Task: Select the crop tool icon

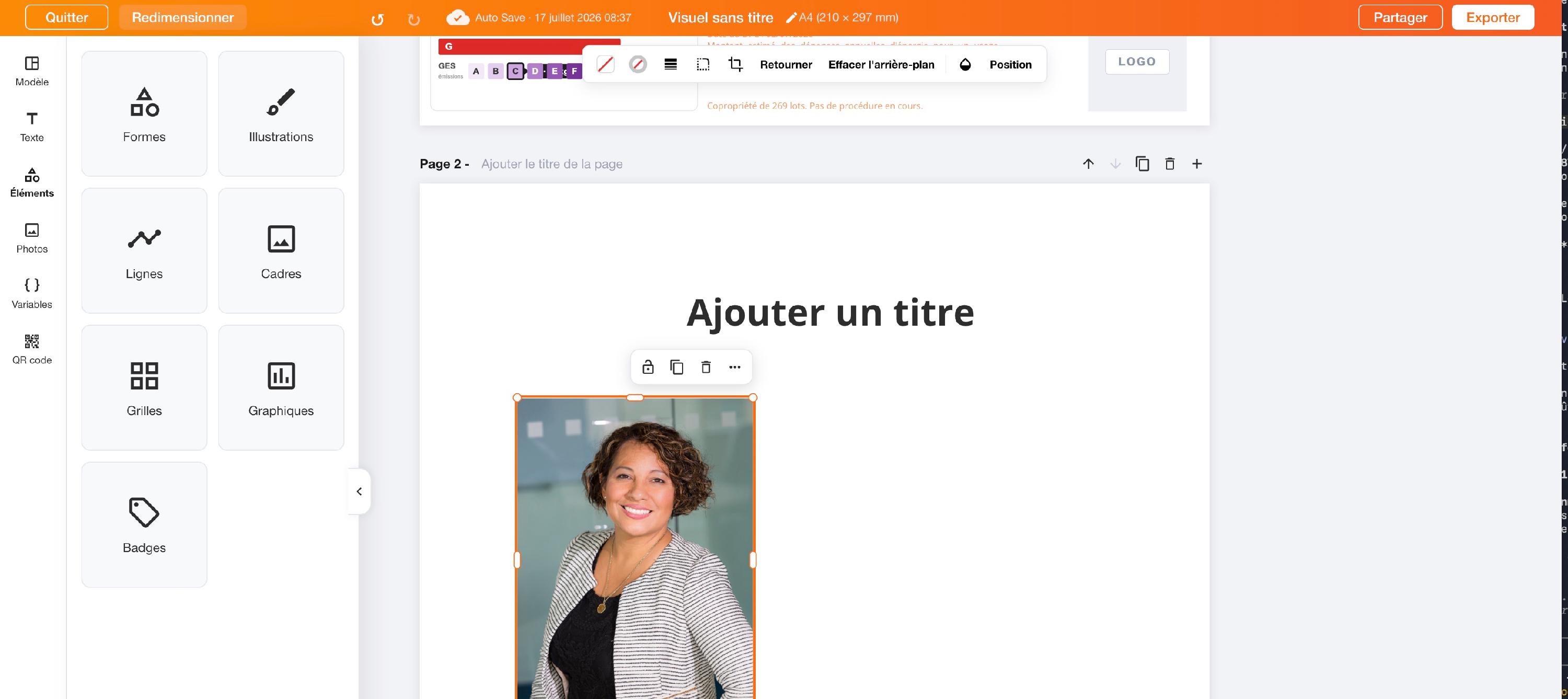Action: pos(735,64)
